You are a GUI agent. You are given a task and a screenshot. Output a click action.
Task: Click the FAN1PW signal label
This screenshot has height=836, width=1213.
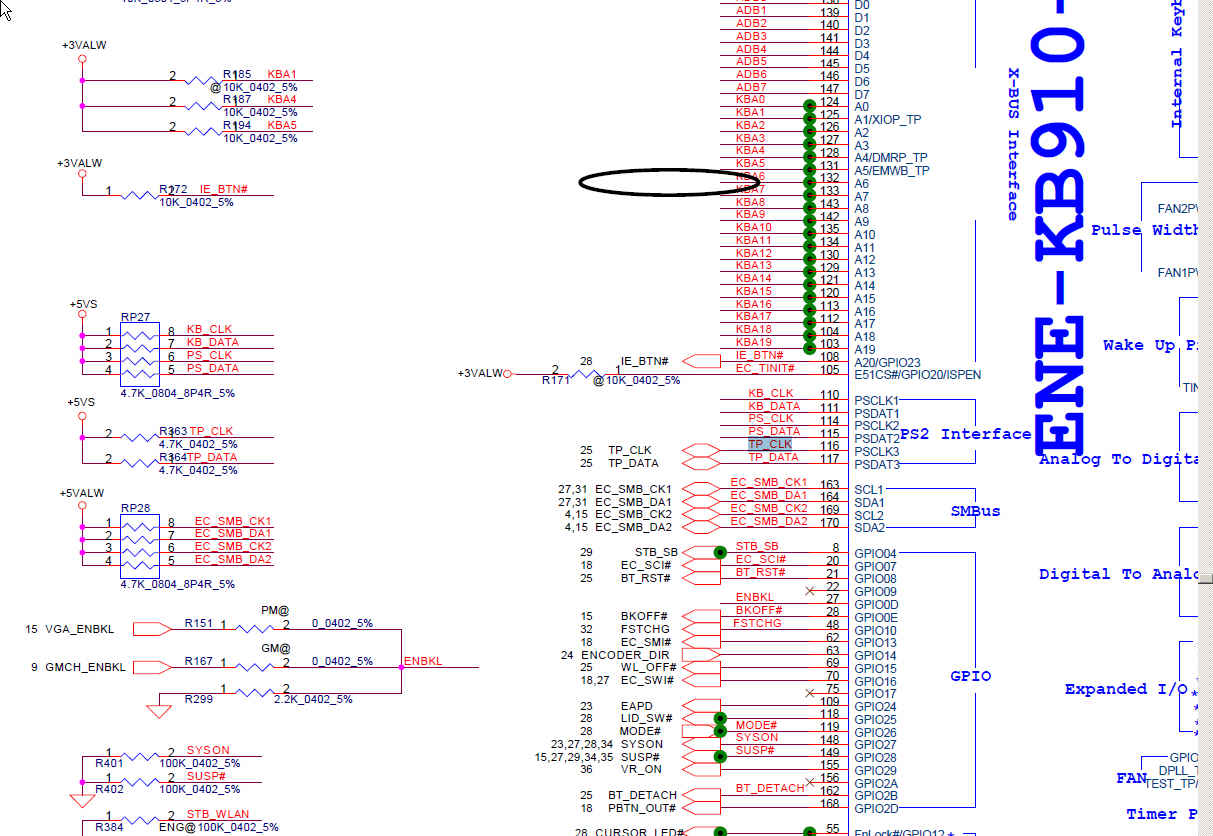click(1178, 272)
